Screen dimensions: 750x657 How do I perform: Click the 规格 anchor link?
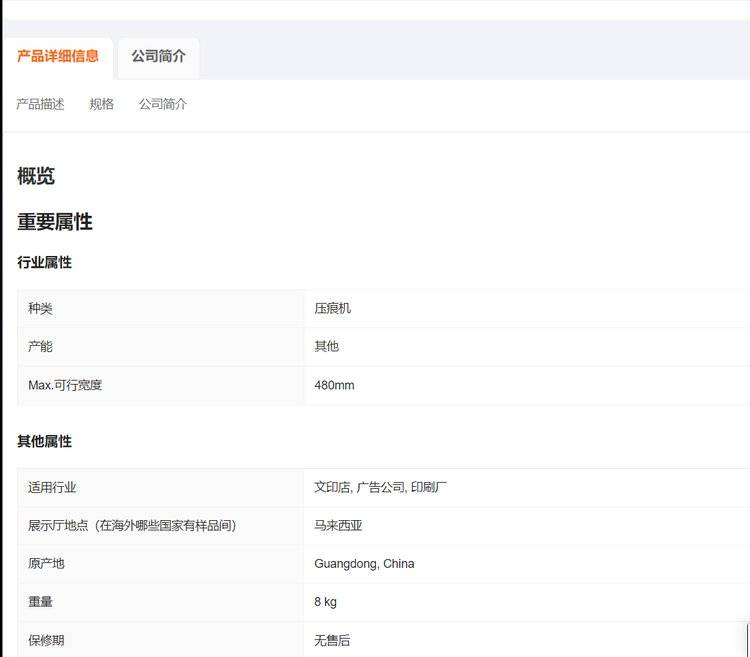pyautogui.click(x=101, y=104)
